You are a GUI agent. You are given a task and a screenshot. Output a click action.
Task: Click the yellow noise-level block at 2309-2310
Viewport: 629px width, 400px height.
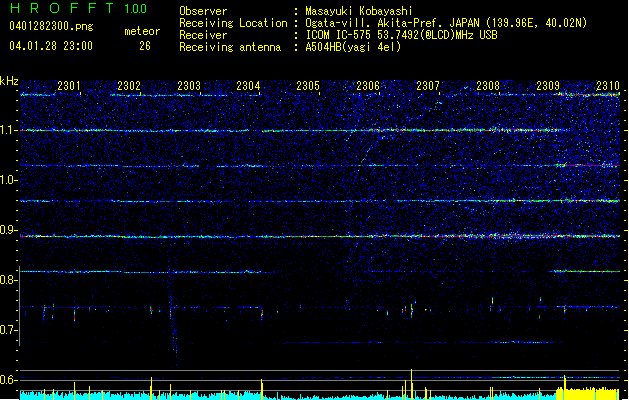(x=587, y=394)
